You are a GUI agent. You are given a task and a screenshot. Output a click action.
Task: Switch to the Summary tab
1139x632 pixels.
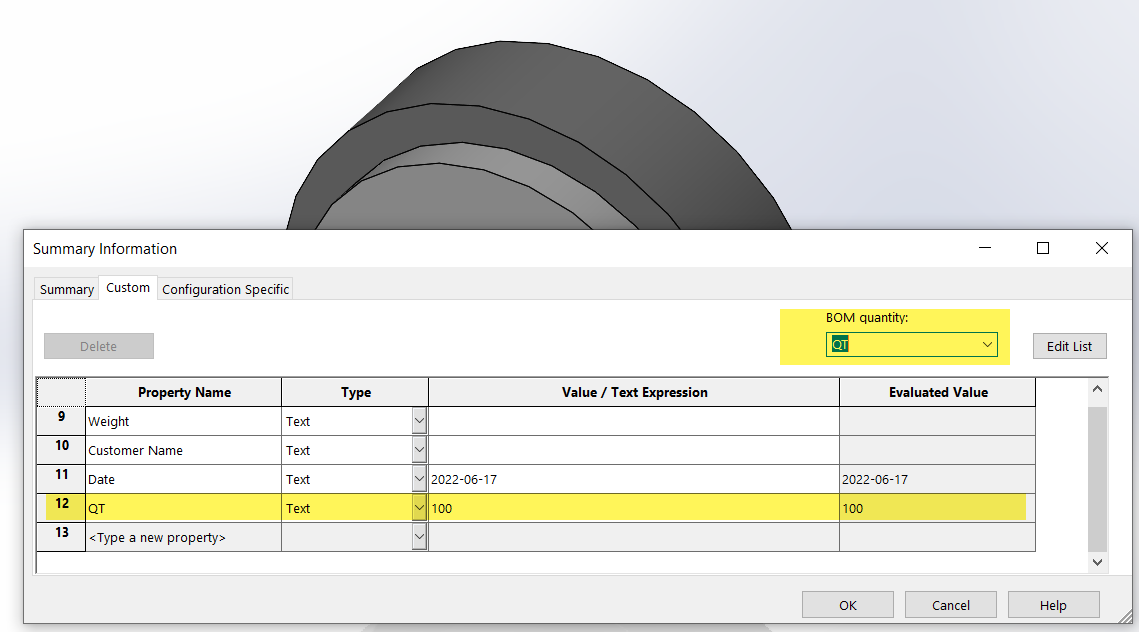(x=65, y=288)
